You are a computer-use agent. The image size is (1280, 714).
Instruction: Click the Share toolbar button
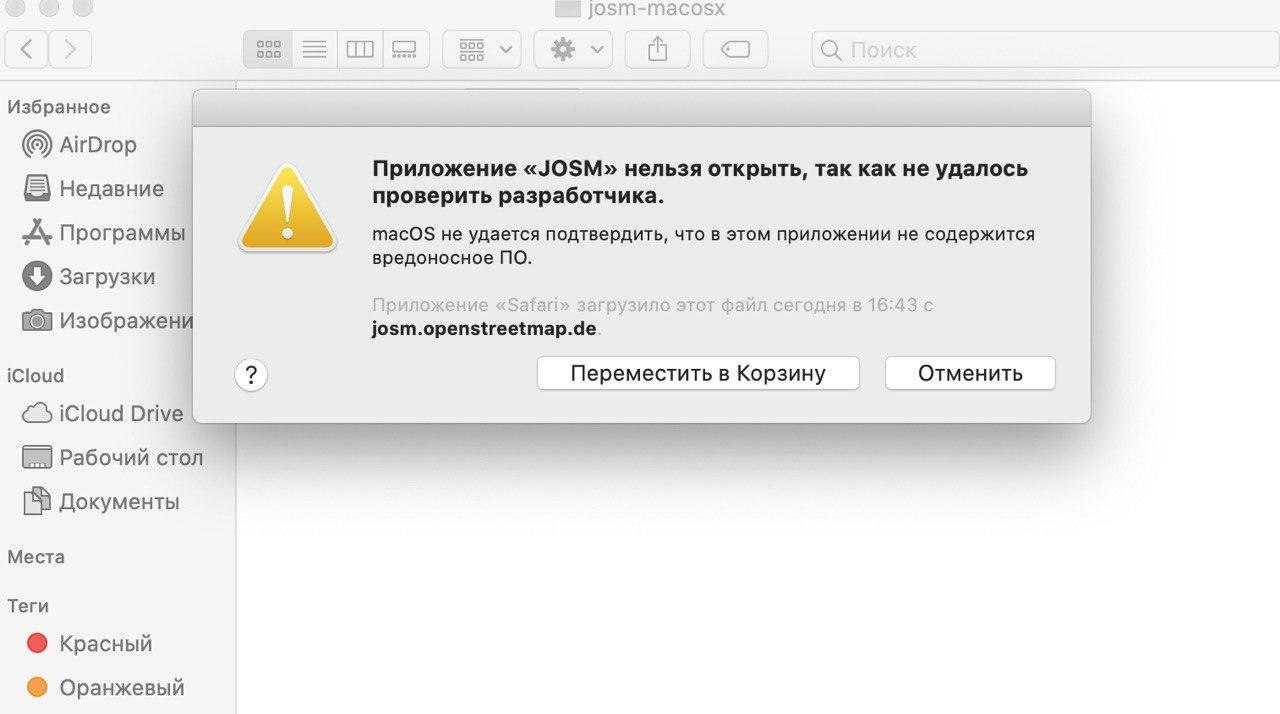tap(657, 49)
